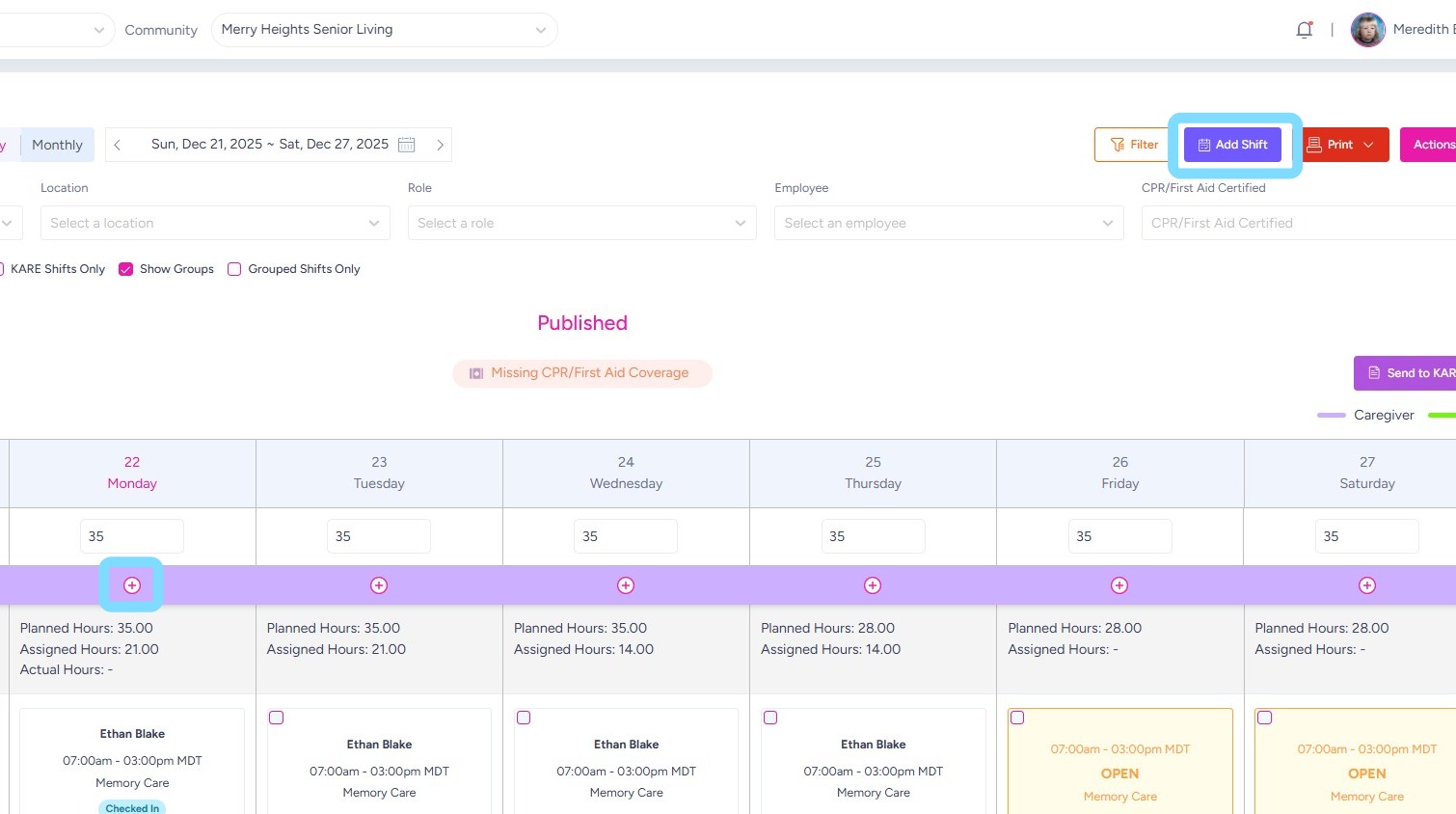Go to the next week
Image resolution: width=1456 pixels, height=814 pixels.
440,145
